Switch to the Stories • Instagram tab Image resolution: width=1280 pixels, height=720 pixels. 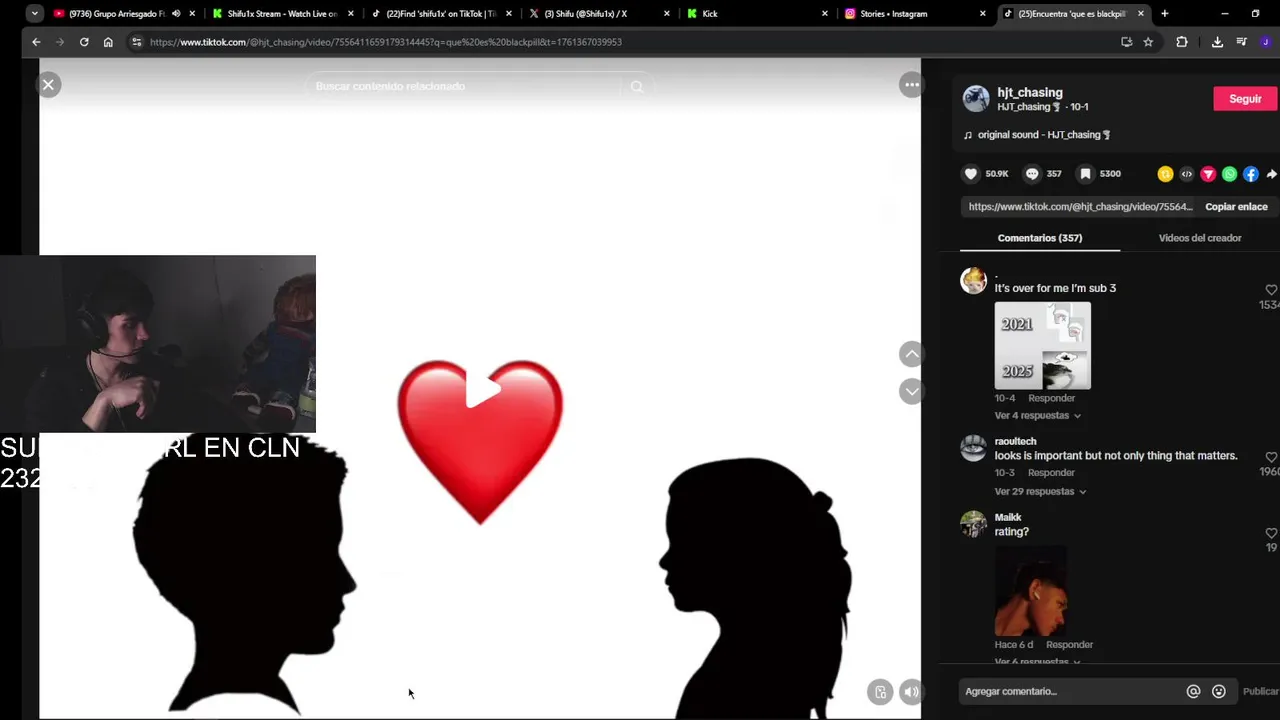point(912,14)
